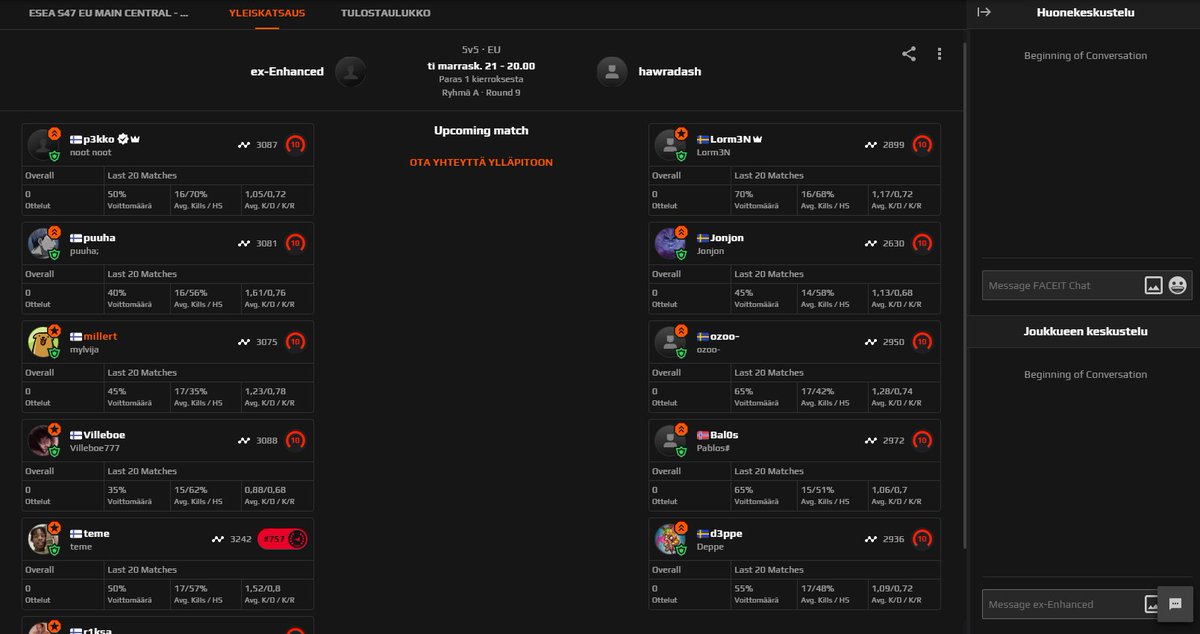Click teme's K/D value 1,52/0,8
Image resolution: width=1200 pixels, height=634 pixels.
pyautogui.click(x=262, y=589)
